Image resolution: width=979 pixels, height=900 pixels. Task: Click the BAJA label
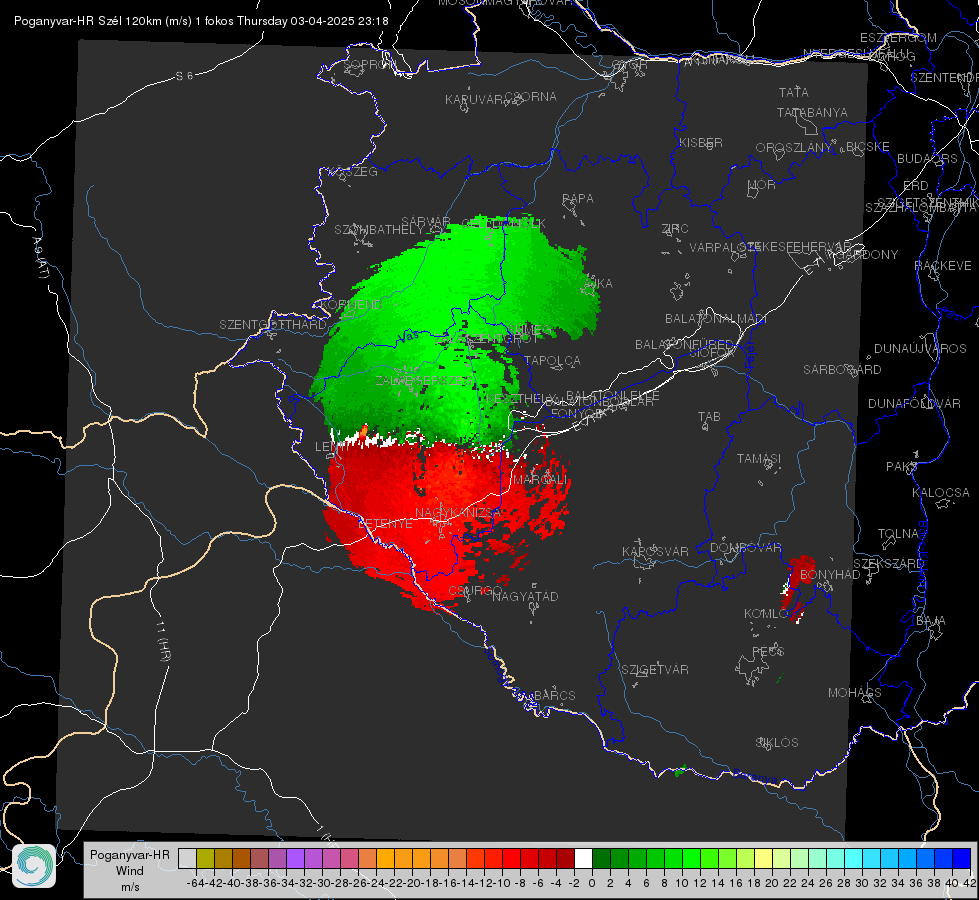pyautogui.click(x=931, y=620)
